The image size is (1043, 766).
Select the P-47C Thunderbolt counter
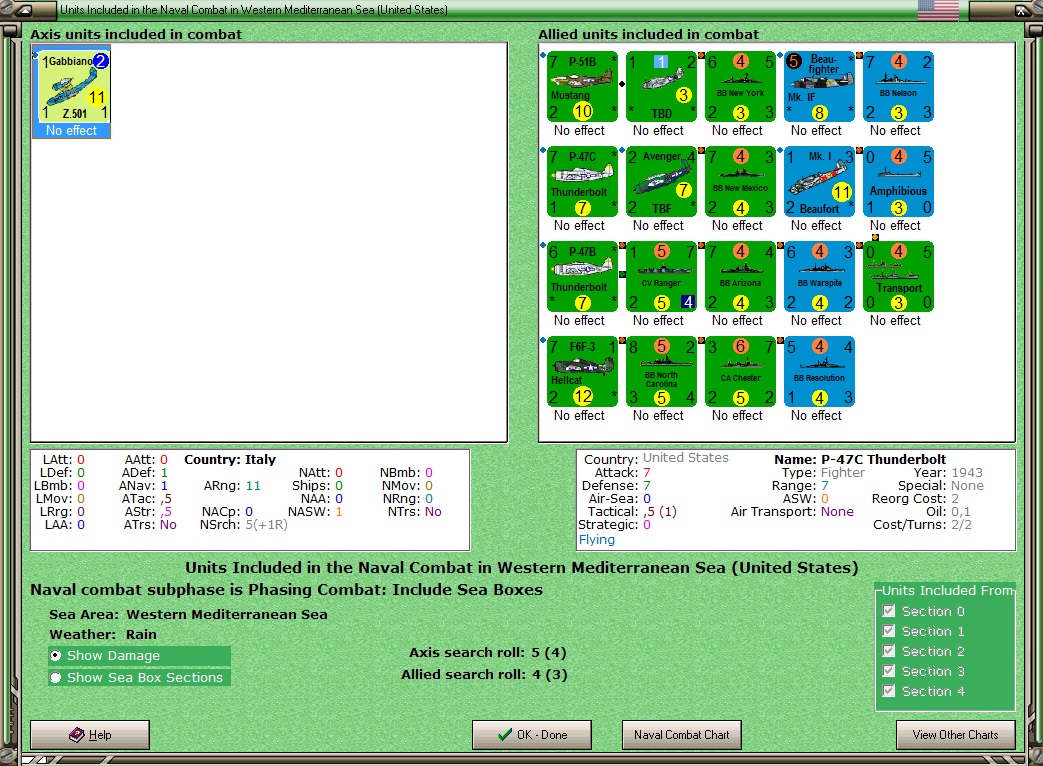583,182
